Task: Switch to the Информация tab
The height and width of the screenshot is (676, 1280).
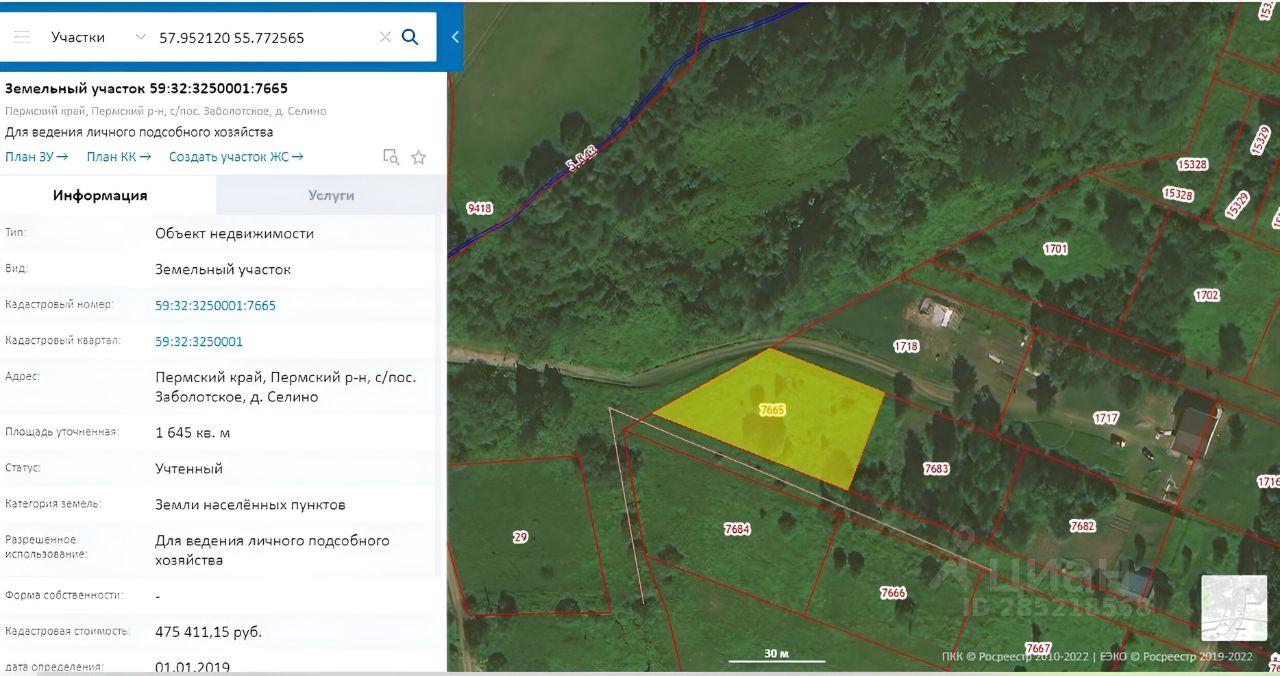Action: (108, 195)
